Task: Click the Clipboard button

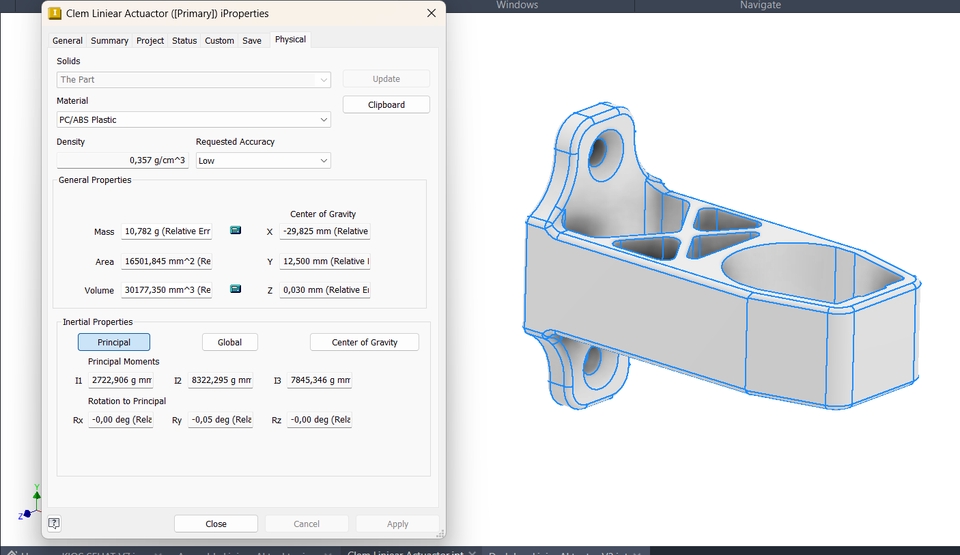Action: [x=386, y=105]
